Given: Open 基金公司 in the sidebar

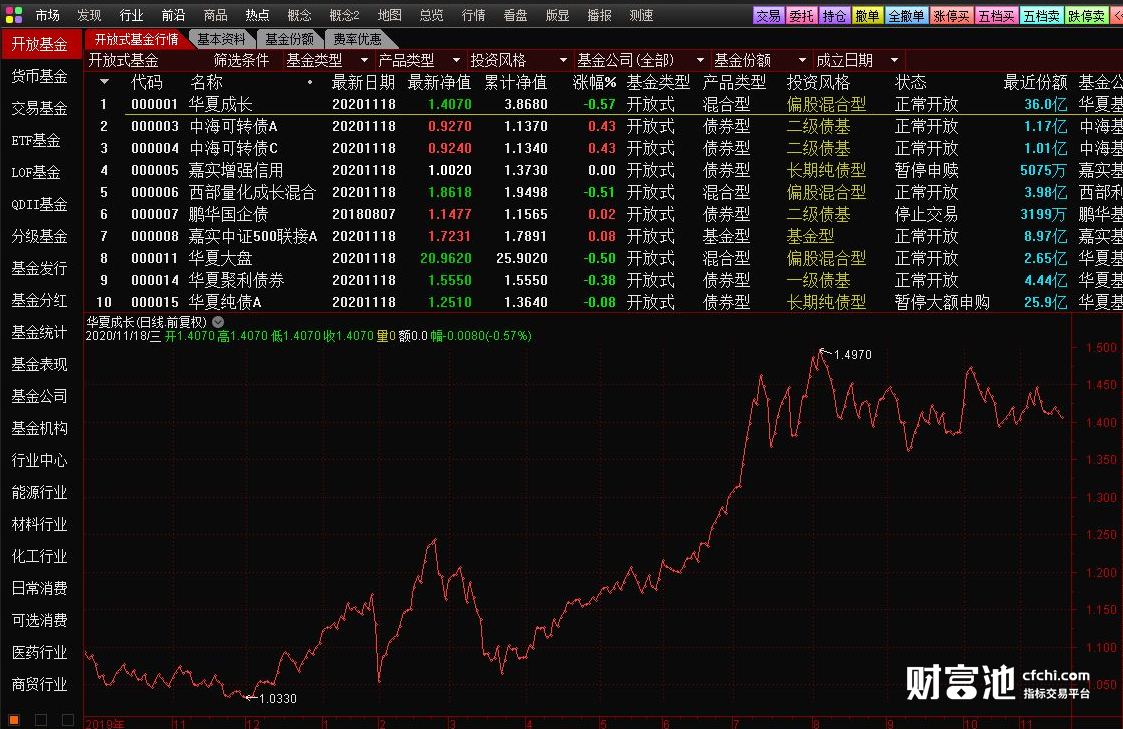Looking at the screenshot, I should click(x=39, y=396).
